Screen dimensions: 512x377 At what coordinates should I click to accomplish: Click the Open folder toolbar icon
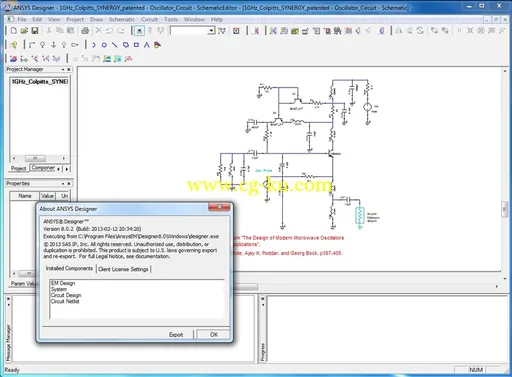(x=24, y=31)
